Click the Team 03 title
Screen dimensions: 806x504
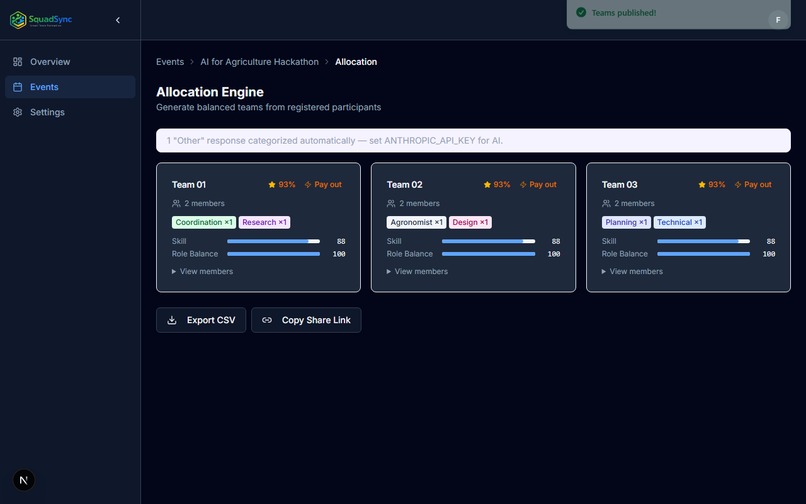click(619, 185)
